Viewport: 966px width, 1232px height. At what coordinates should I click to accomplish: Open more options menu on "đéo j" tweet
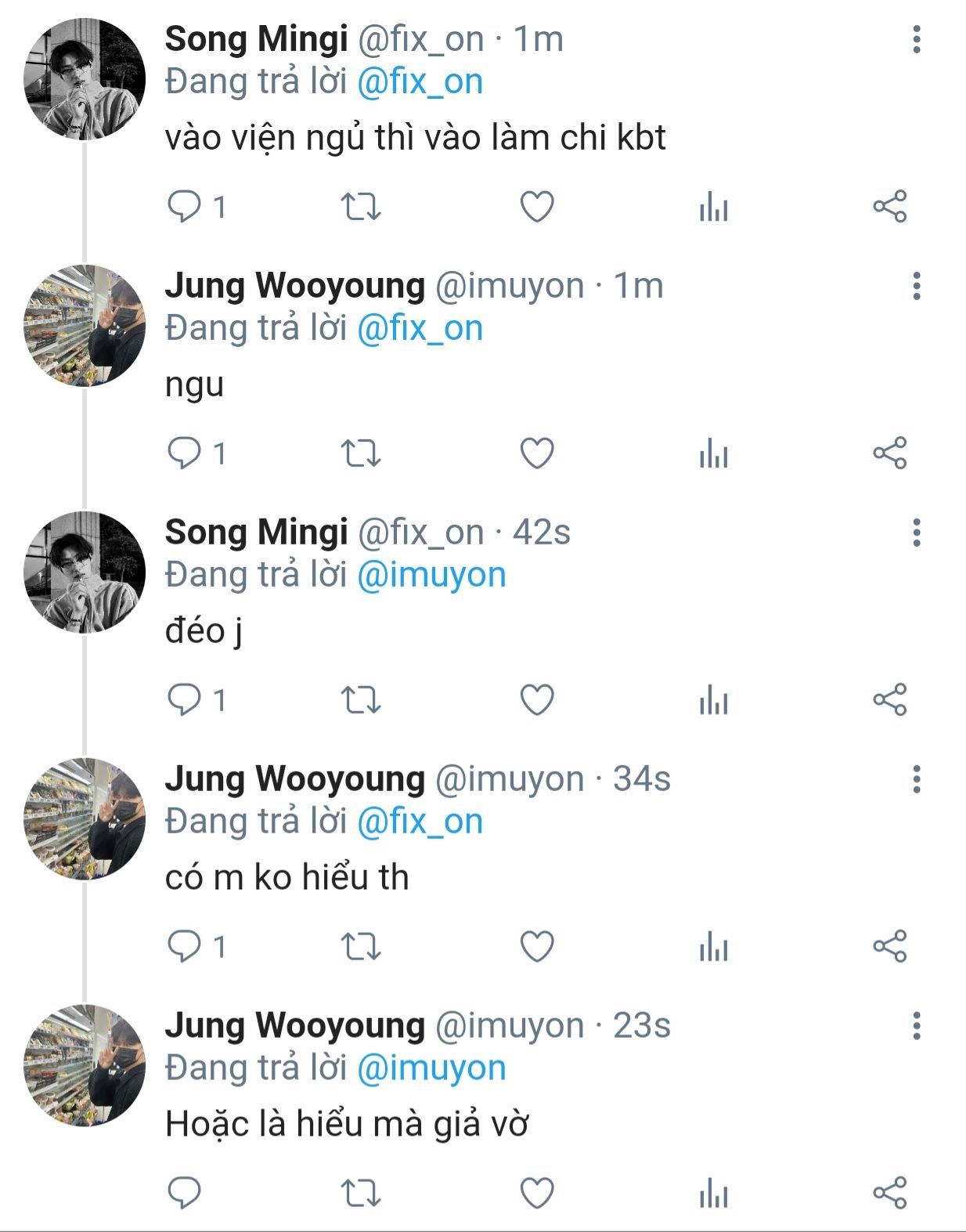[916, 533]
